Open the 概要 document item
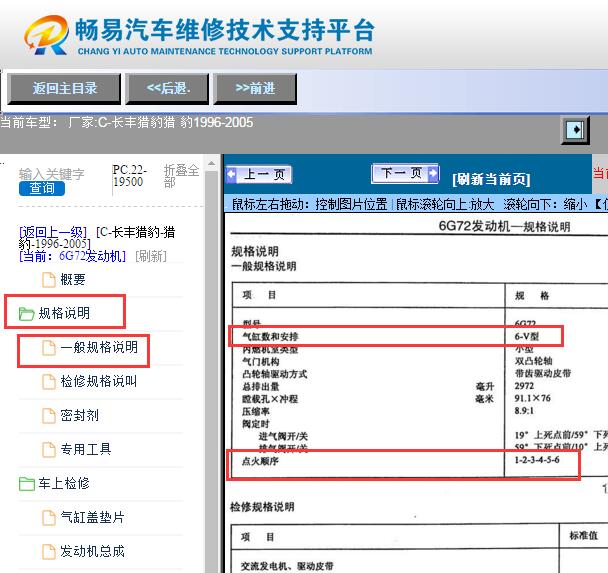 (x=73, y=280)
